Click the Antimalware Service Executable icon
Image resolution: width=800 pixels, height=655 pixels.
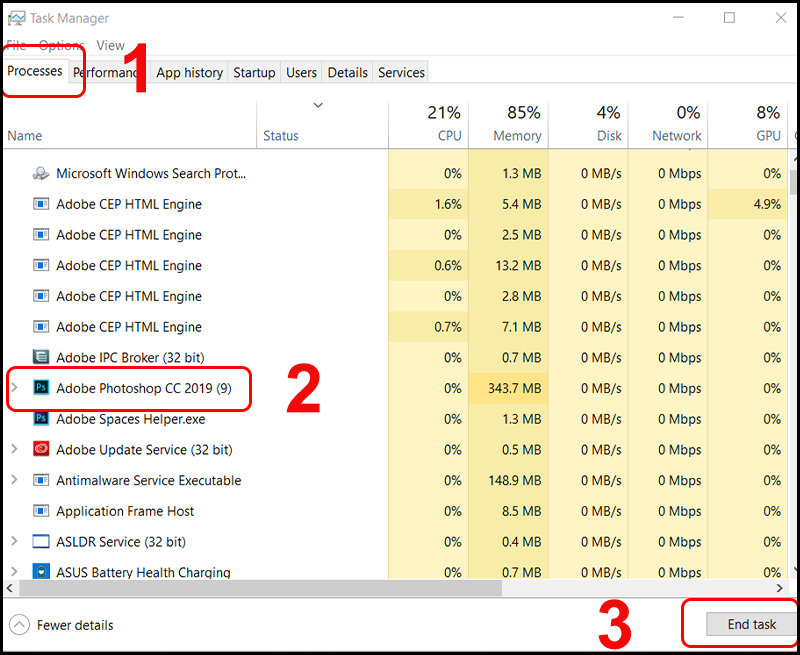(41, 480)
